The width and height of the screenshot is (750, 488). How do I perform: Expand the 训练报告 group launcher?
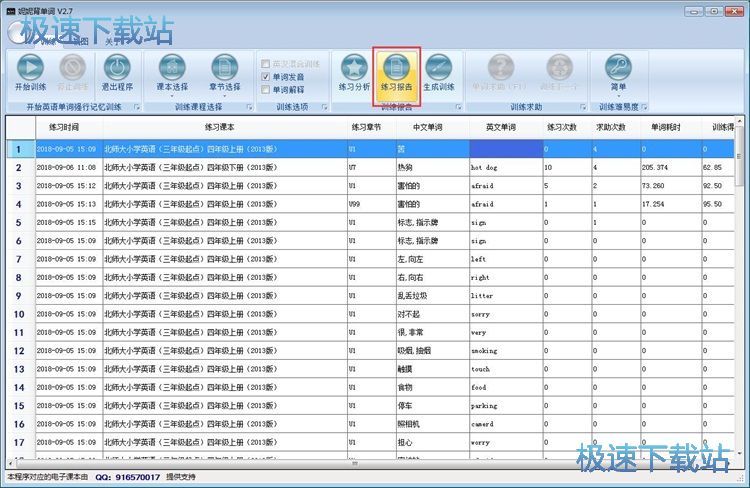(x=458, y=107)
